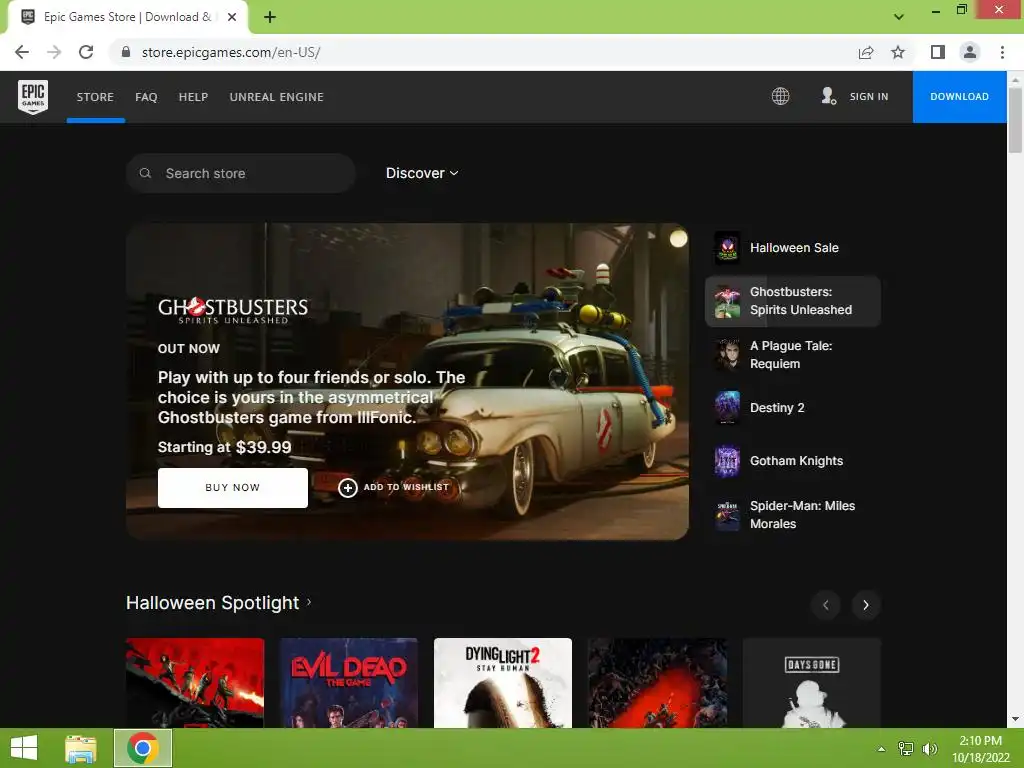Image resolution: width=1024 pixels, height=768 pixels.
Task: Open the FAQ menu item
Action: coord(146,97)
